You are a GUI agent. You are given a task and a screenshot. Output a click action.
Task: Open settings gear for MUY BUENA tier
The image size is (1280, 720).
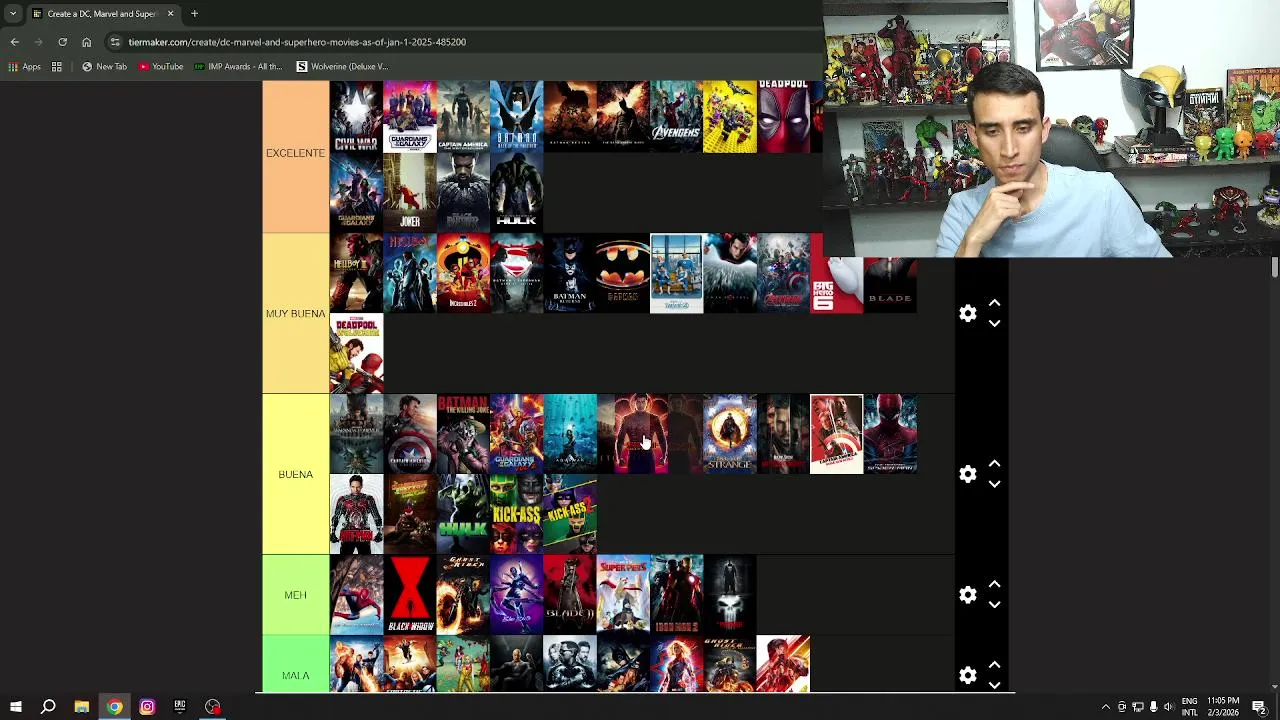pos(967,313)
